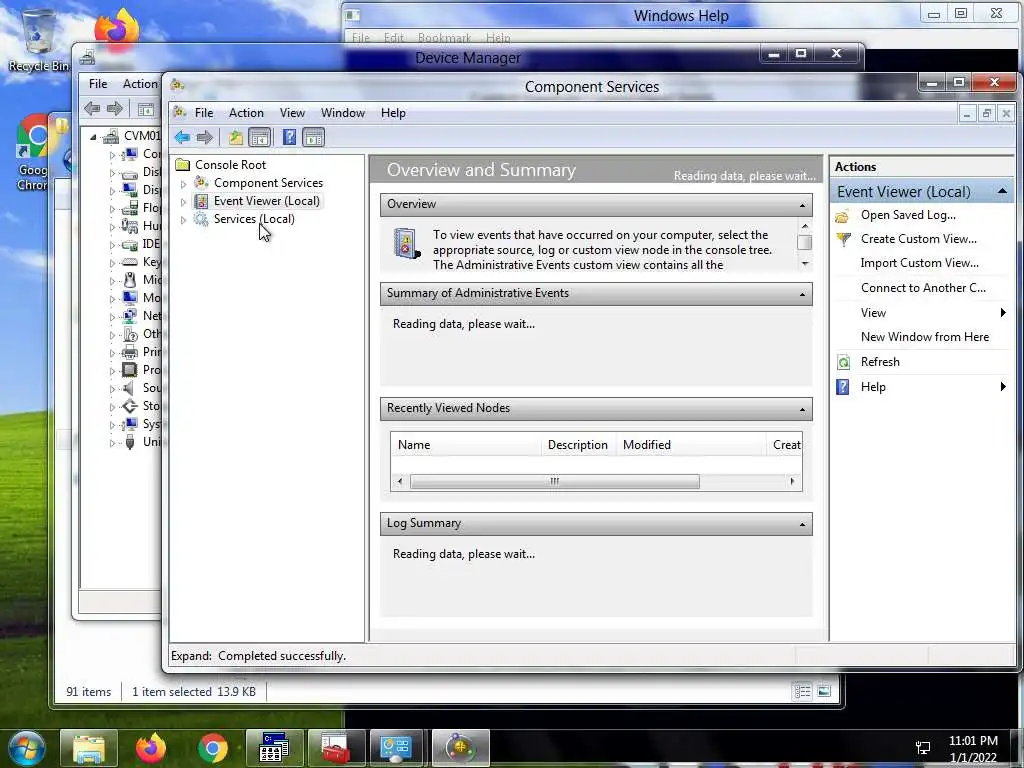1024x768 pixels.
Task: Select Services (Local) tree node
Action: [253, 219]
